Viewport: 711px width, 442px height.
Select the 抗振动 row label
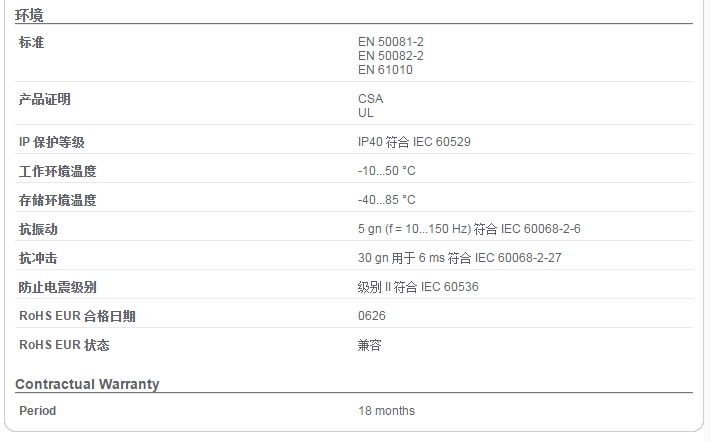(38, 229)
